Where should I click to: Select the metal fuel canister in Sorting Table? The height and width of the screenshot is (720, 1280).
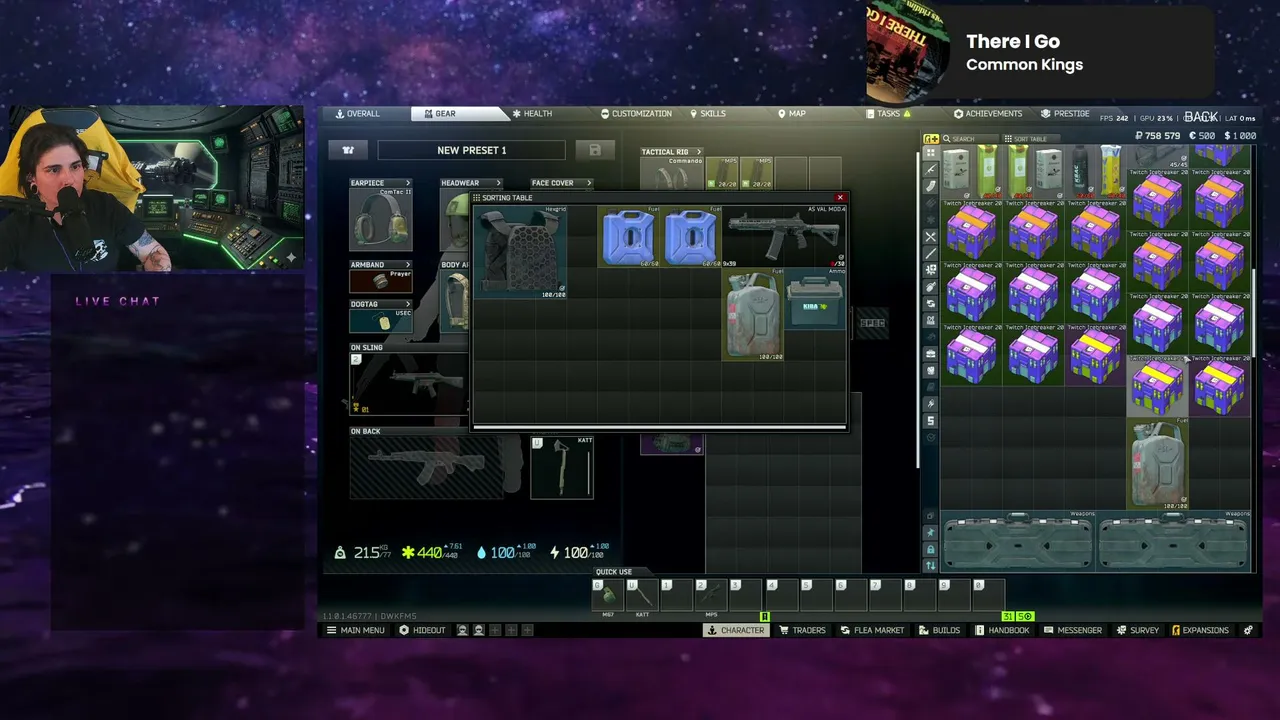click(753, 314)
